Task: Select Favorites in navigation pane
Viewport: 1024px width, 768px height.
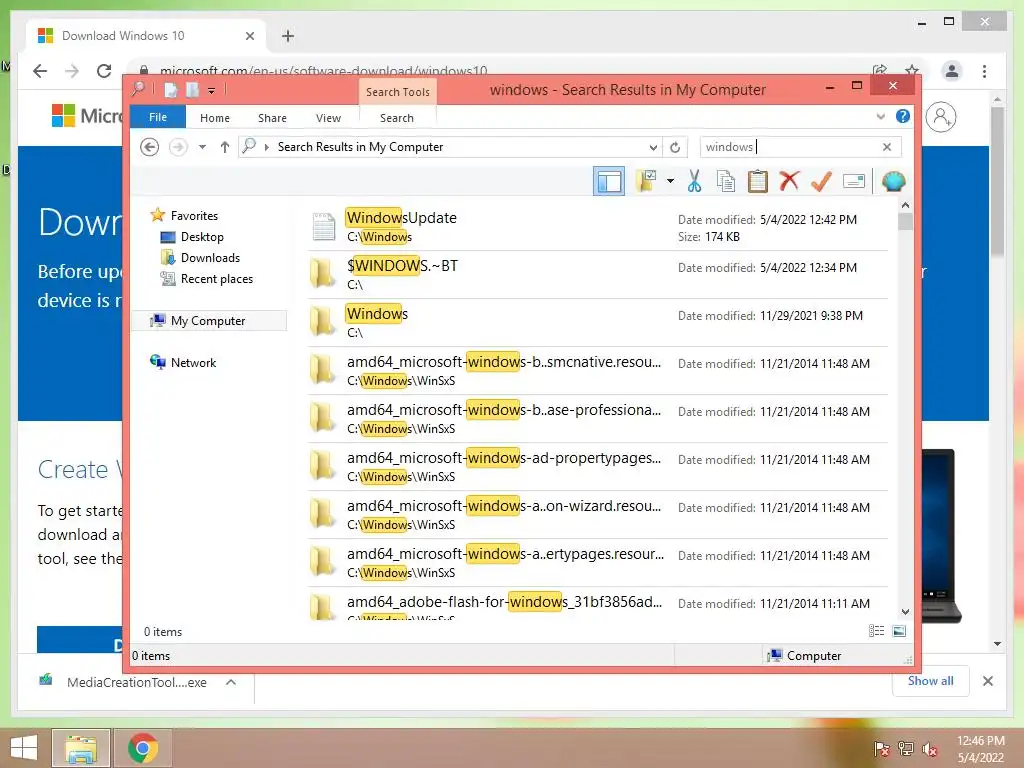Action: coord(194,216)
